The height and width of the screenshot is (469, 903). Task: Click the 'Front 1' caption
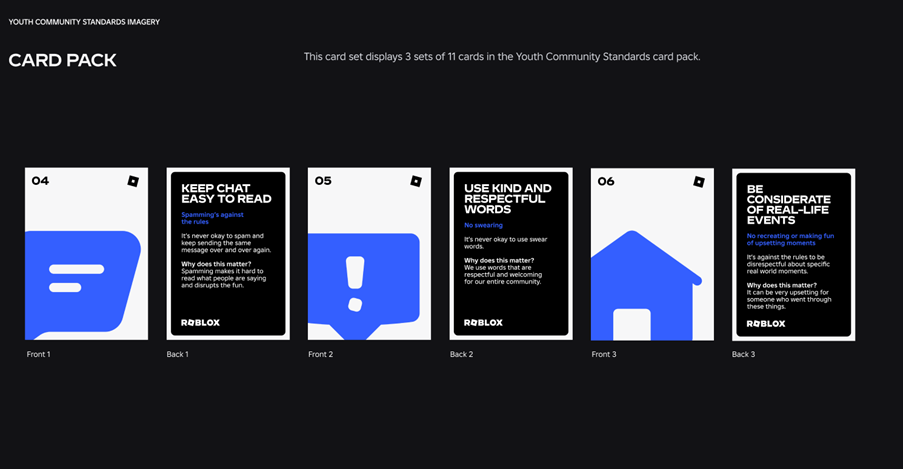[x=39, y=354]
